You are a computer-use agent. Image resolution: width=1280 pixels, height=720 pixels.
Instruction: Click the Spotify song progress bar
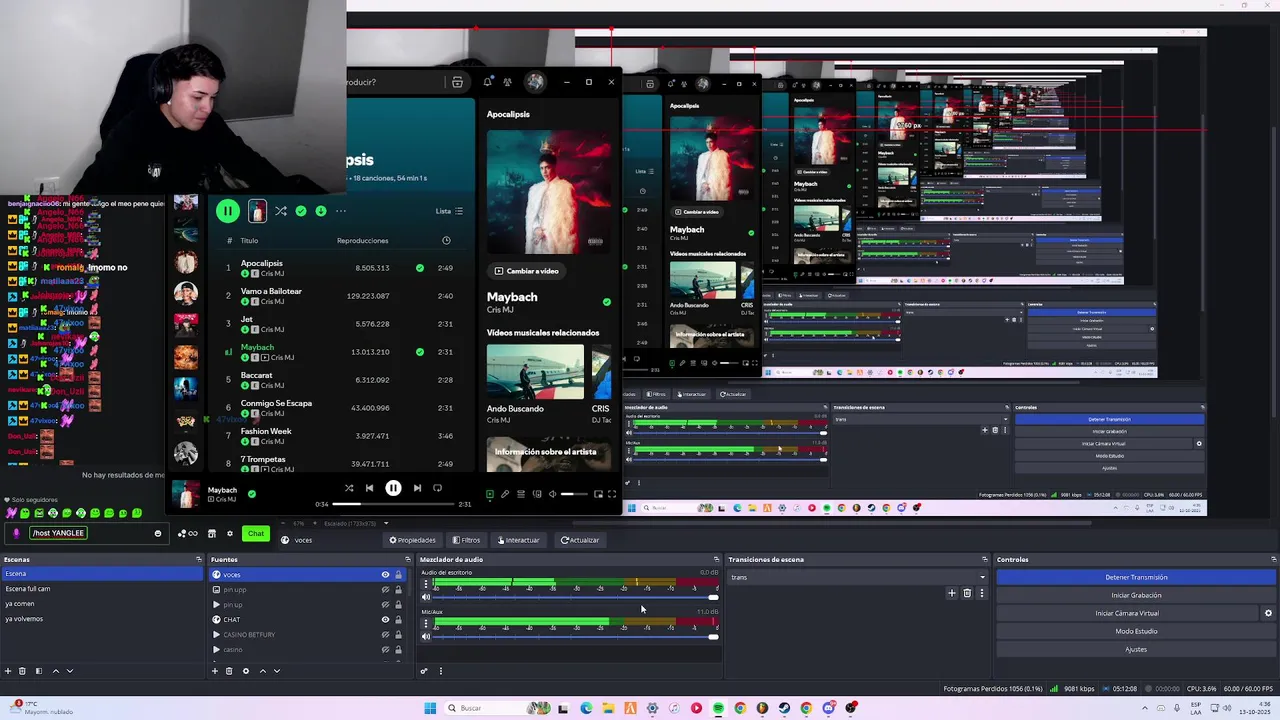click(x=393, y=504)
